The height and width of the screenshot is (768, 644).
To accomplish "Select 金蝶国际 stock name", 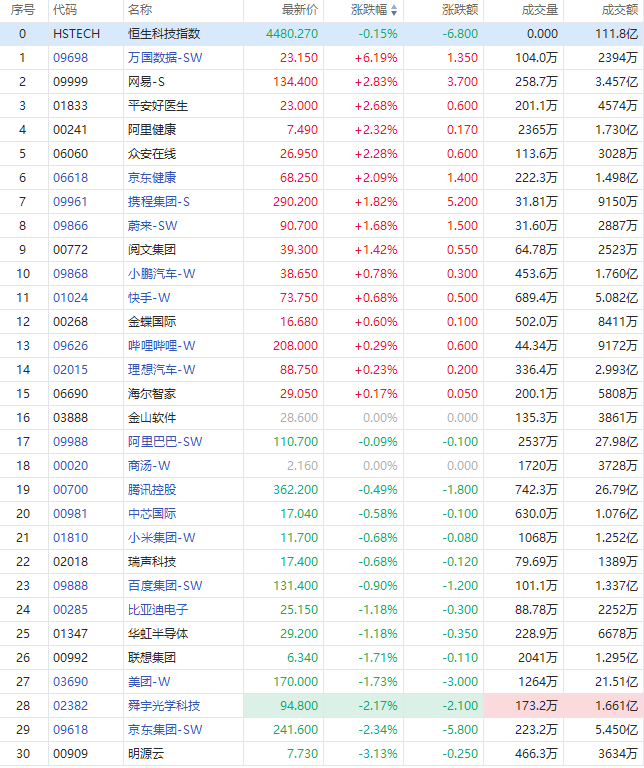I will [x=152, y=322].
